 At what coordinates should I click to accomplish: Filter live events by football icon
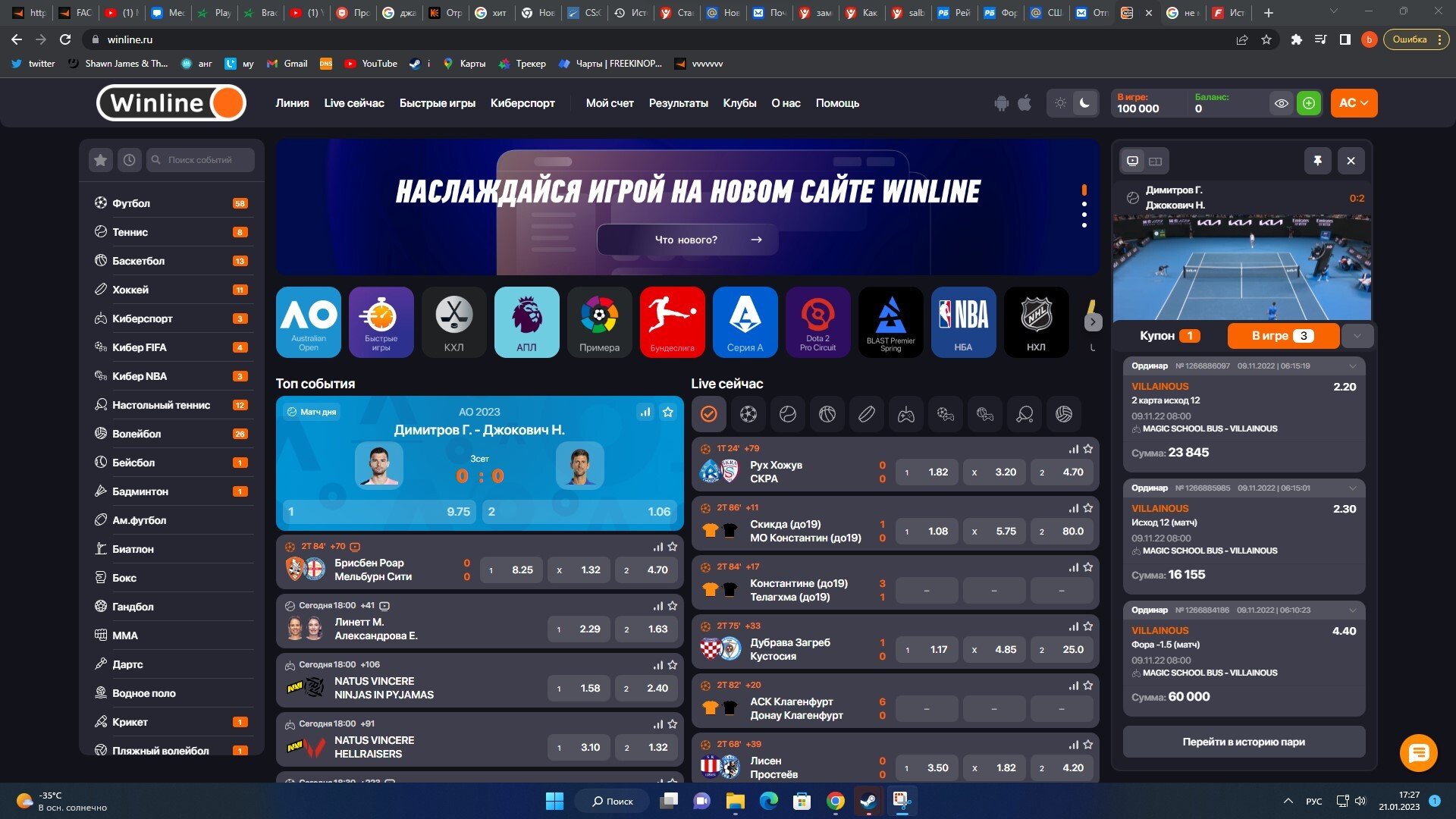(748, 414)
